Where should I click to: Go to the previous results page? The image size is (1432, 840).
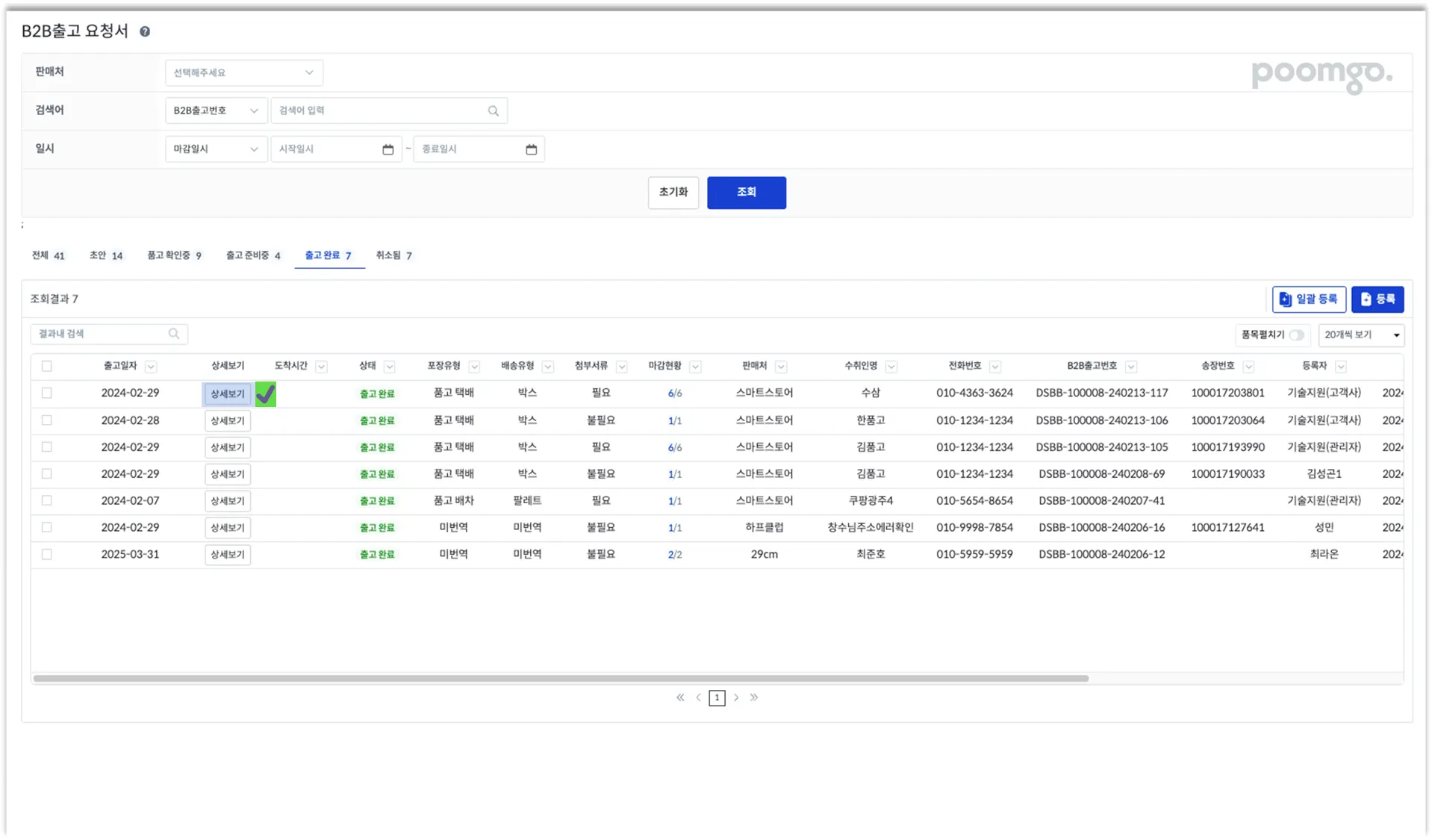pyautogui.click(x=698, y=697)
